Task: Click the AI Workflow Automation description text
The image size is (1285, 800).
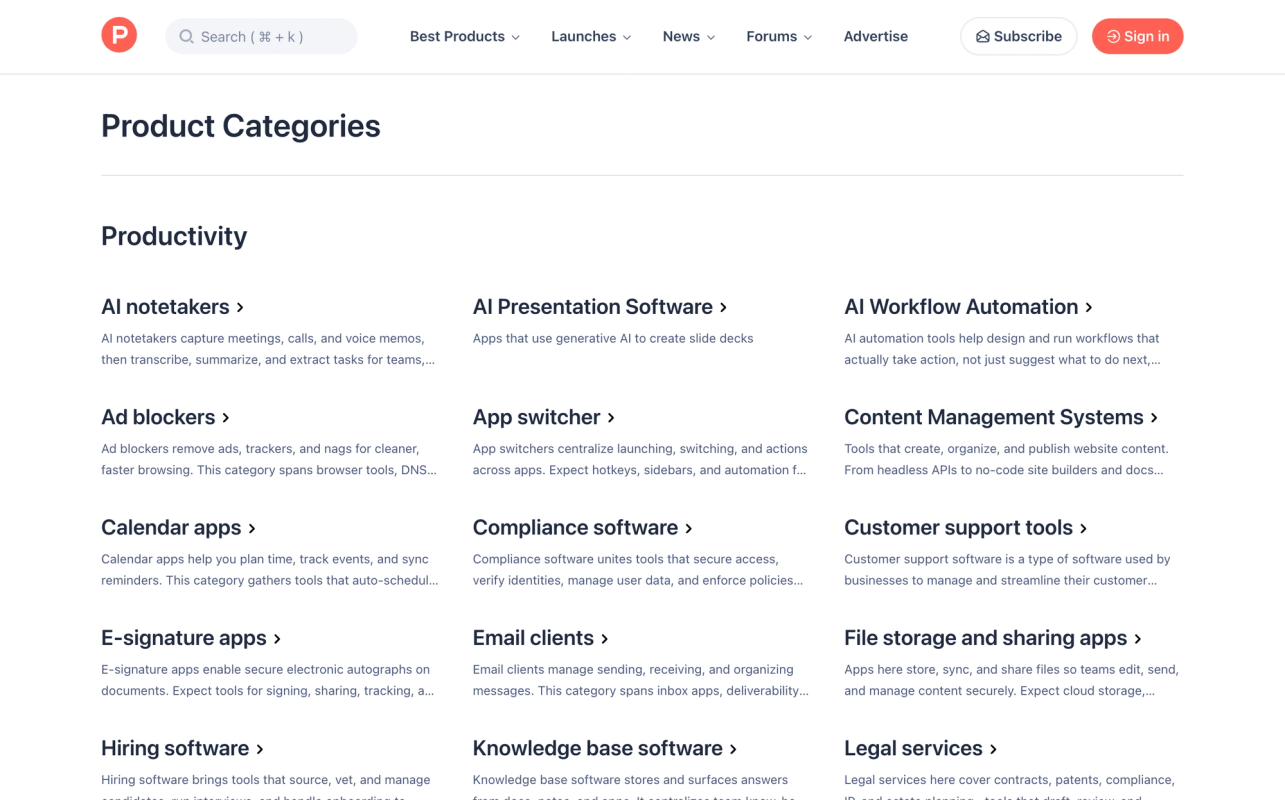Action: pos(1002,349)
